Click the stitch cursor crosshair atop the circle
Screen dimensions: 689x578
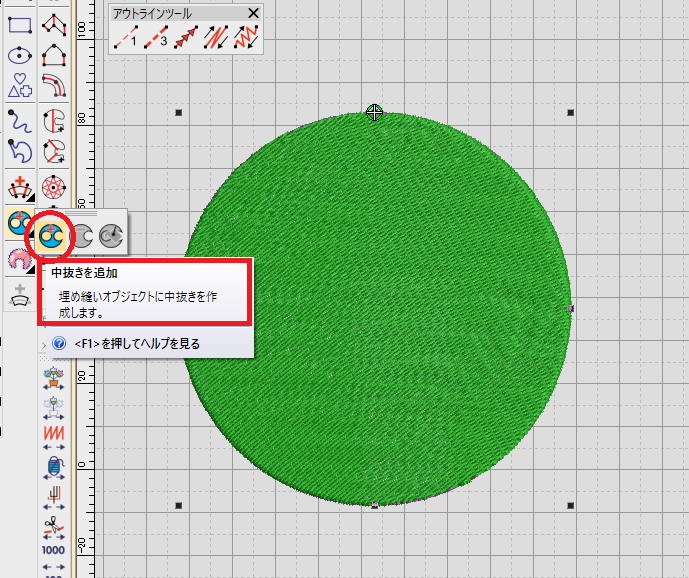pyautogui.click(x=374, y=113)
